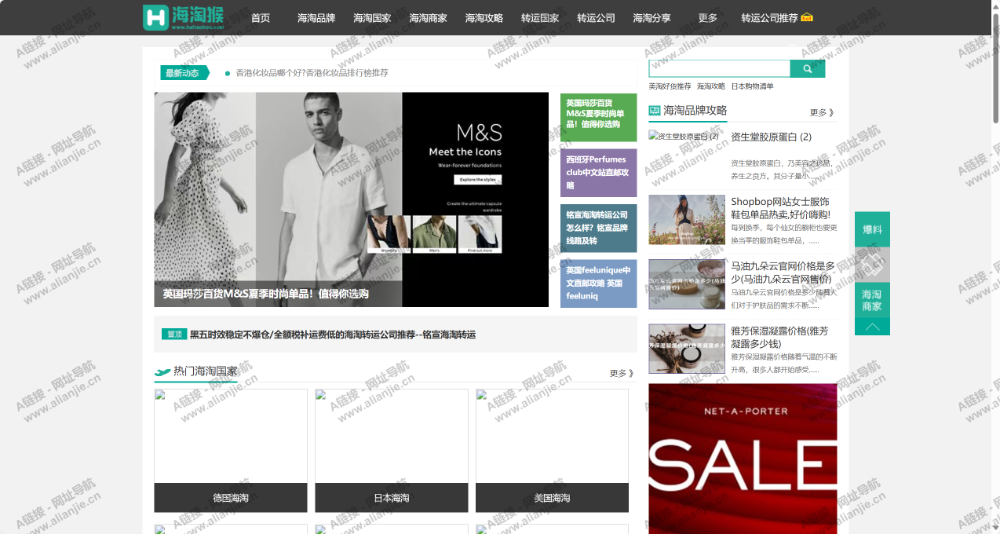Click the 美淘好货推荐 search tag

coord(670,86)
